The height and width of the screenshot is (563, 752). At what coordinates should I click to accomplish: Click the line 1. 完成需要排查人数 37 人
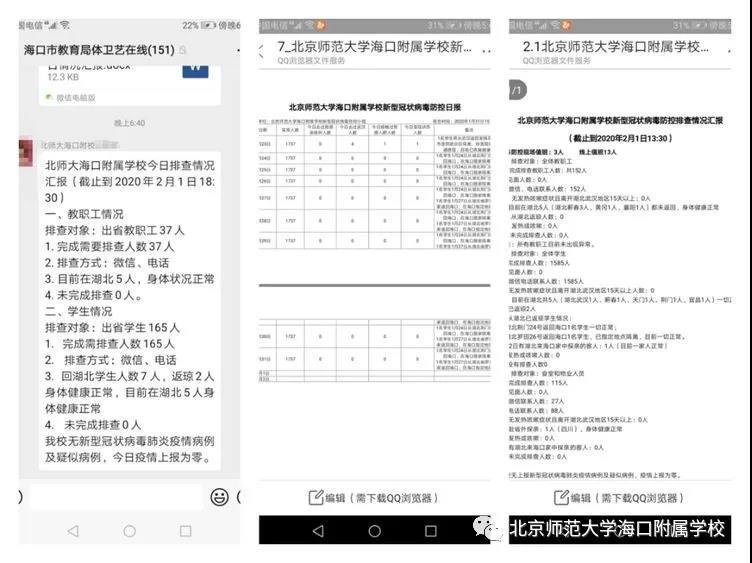pyautogui.click(x=109, y=247)
